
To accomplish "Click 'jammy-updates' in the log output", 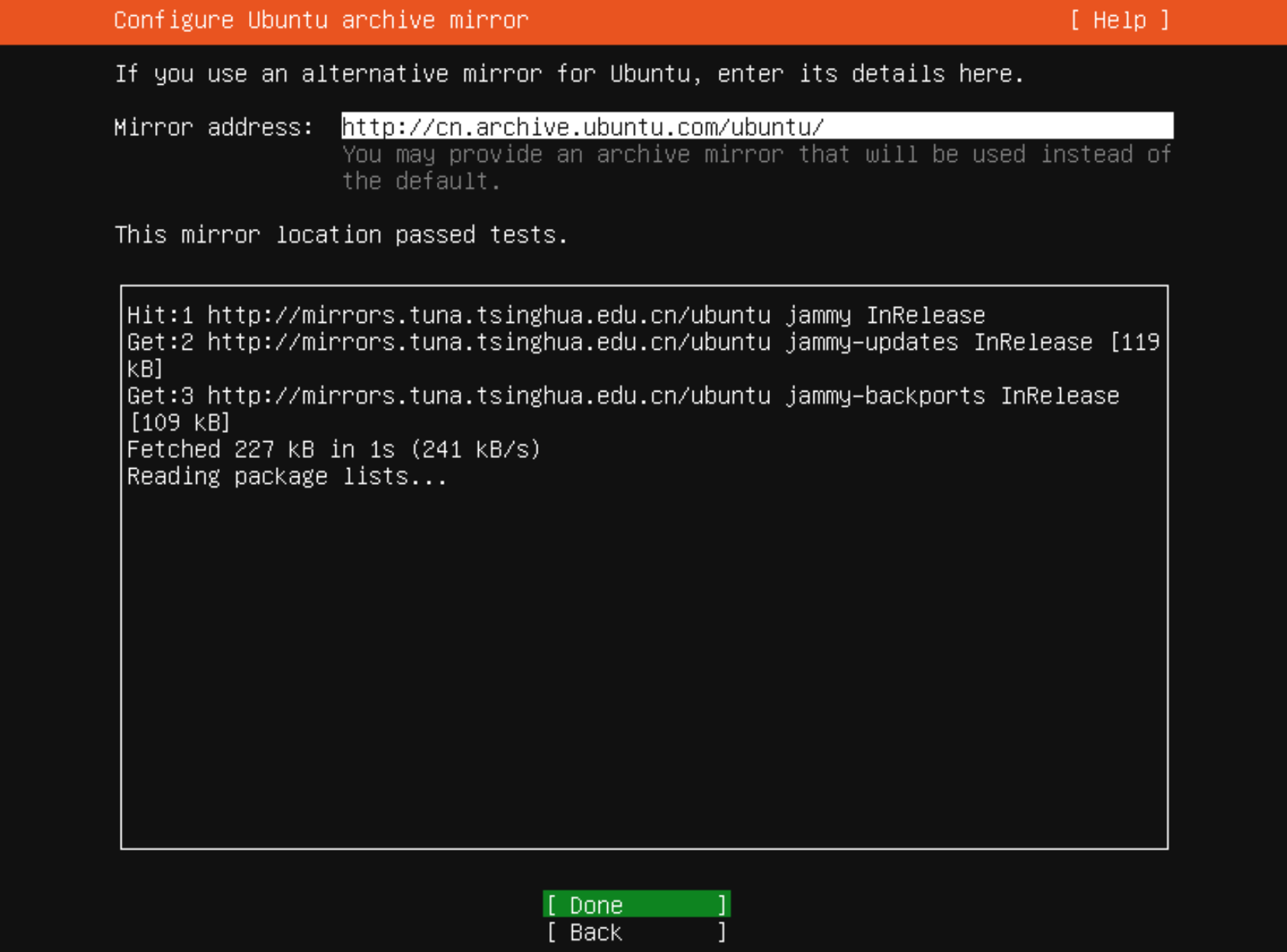I will (871, 342).
